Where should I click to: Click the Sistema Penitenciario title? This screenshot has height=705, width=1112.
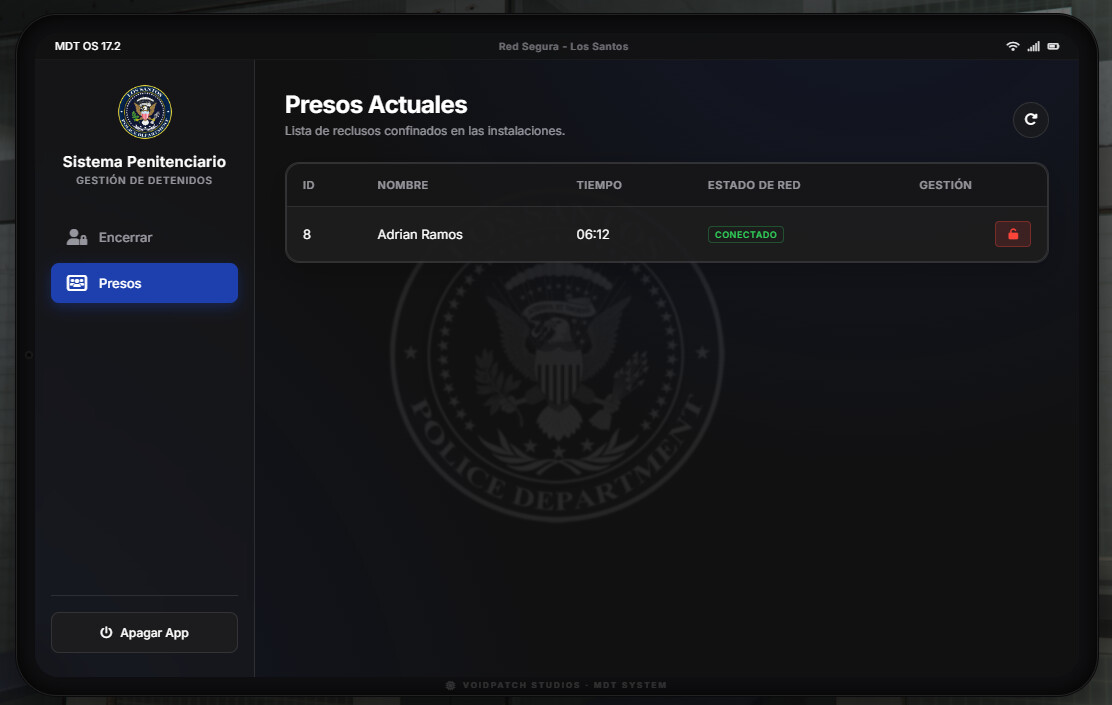[144, 162]
